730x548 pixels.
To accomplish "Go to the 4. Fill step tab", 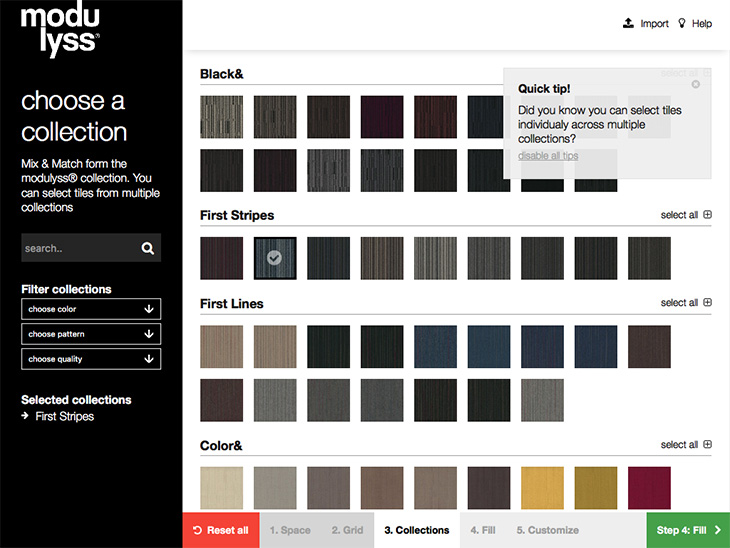I will tap(483, 530).
